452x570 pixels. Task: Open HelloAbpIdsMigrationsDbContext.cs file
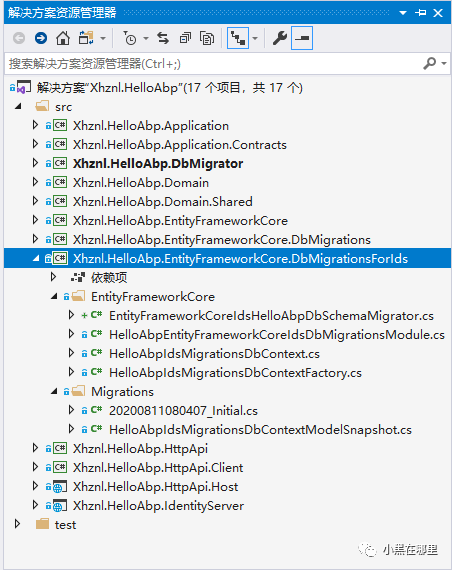point(214,354)
